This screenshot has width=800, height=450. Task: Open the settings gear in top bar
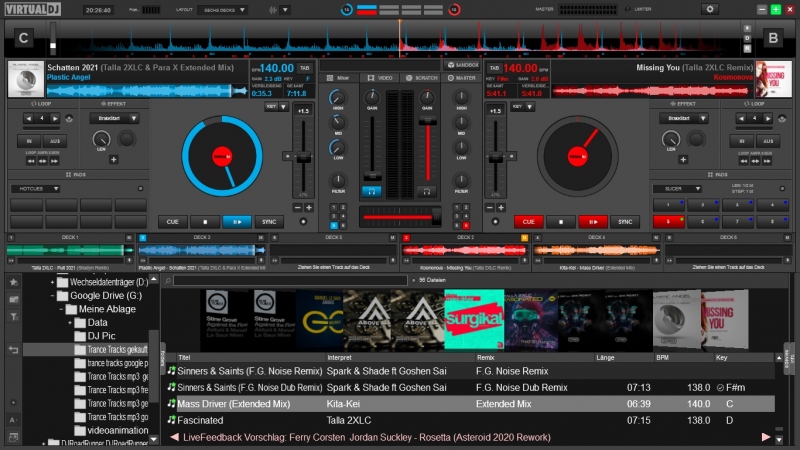point(711,9)
